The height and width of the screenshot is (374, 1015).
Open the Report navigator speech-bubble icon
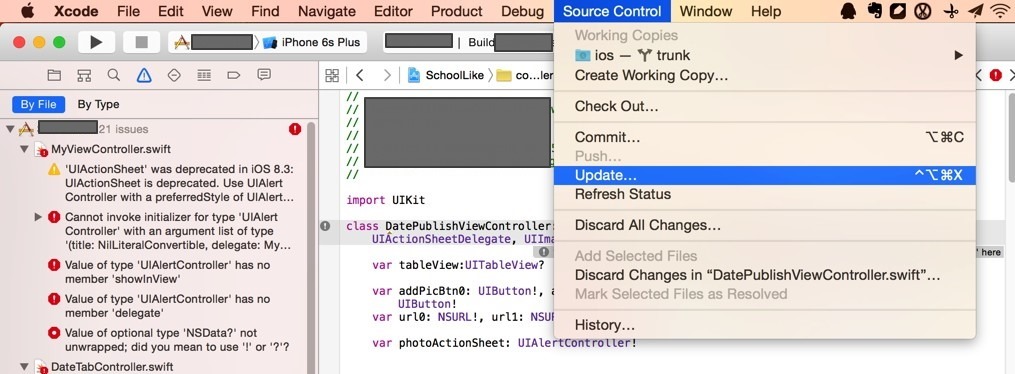tap(263, 75)
